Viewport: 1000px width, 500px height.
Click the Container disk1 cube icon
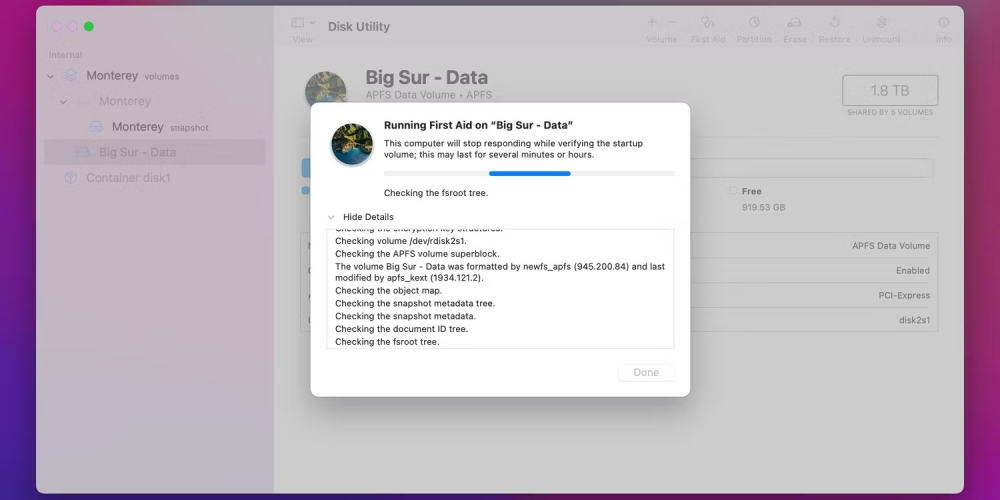click(71, 178)
